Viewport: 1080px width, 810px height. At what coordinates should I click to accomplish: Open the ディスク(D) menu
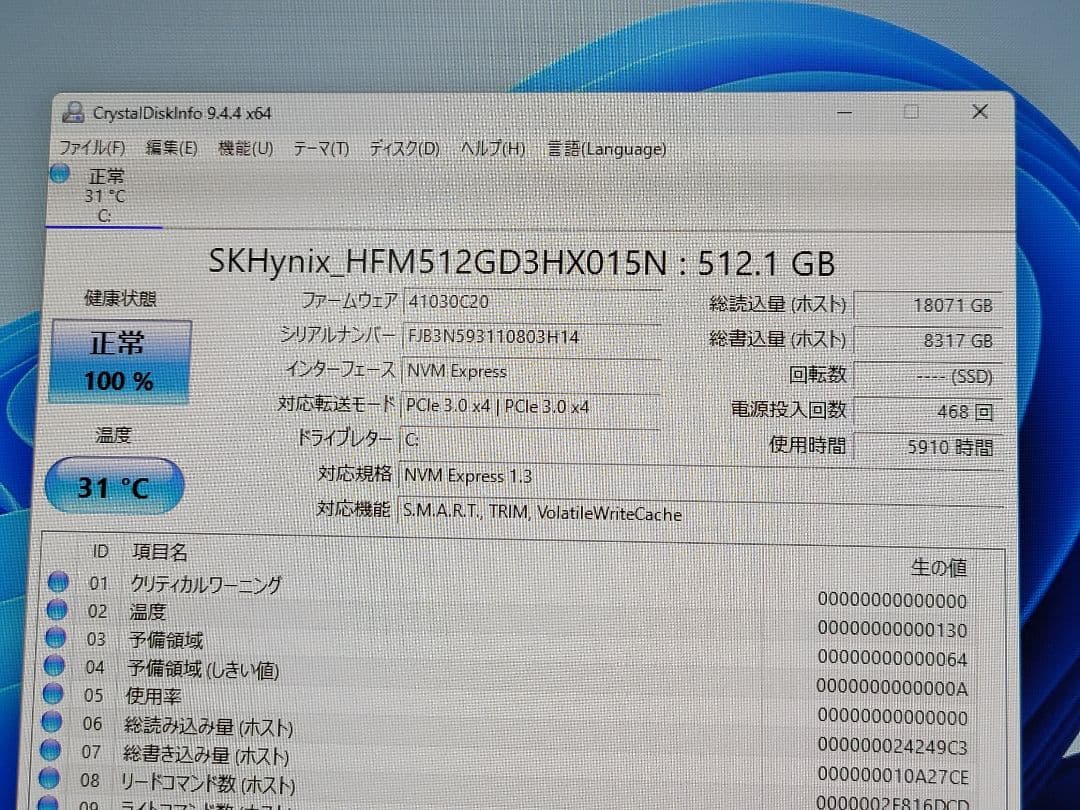coord(404,148)
